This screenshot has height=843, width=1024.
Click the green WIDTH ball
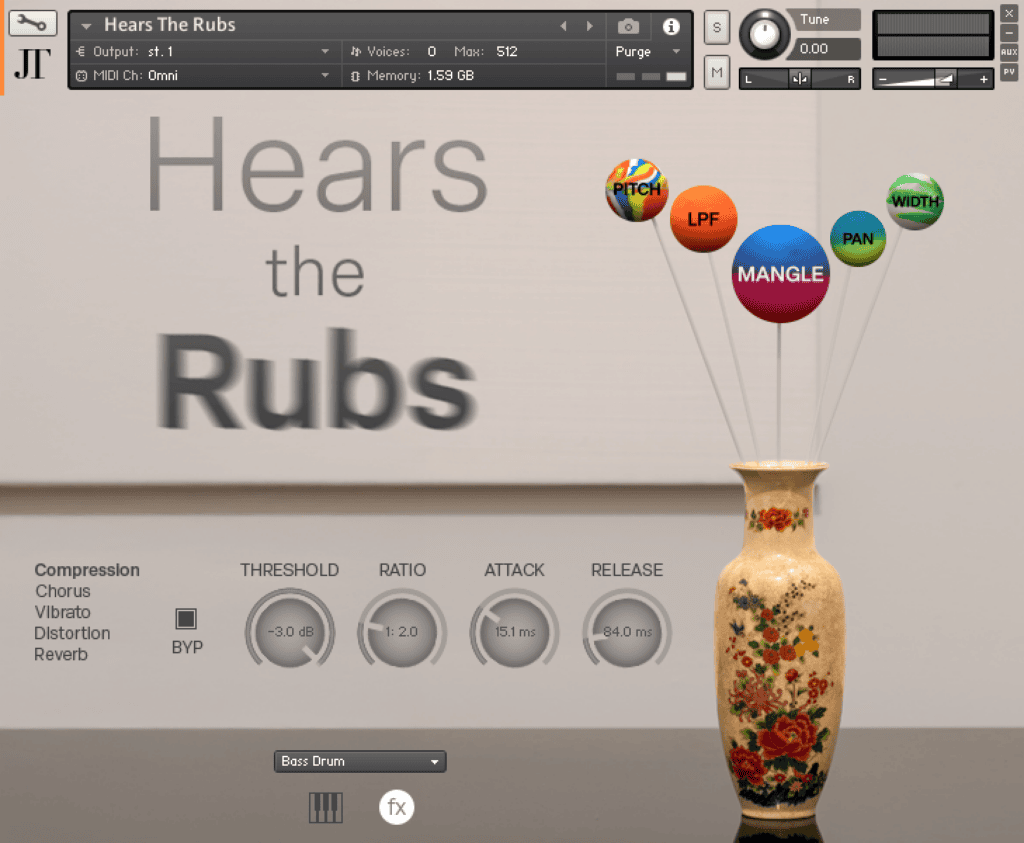[x=915, y=201]
